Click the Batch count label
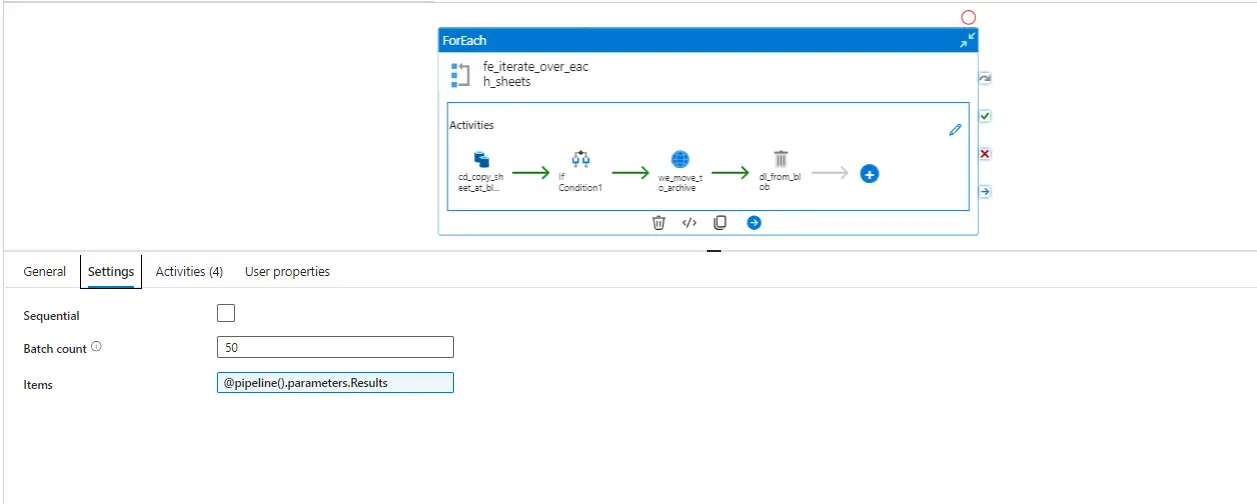Screen dimensions: 1257x504 click(55, 349)
